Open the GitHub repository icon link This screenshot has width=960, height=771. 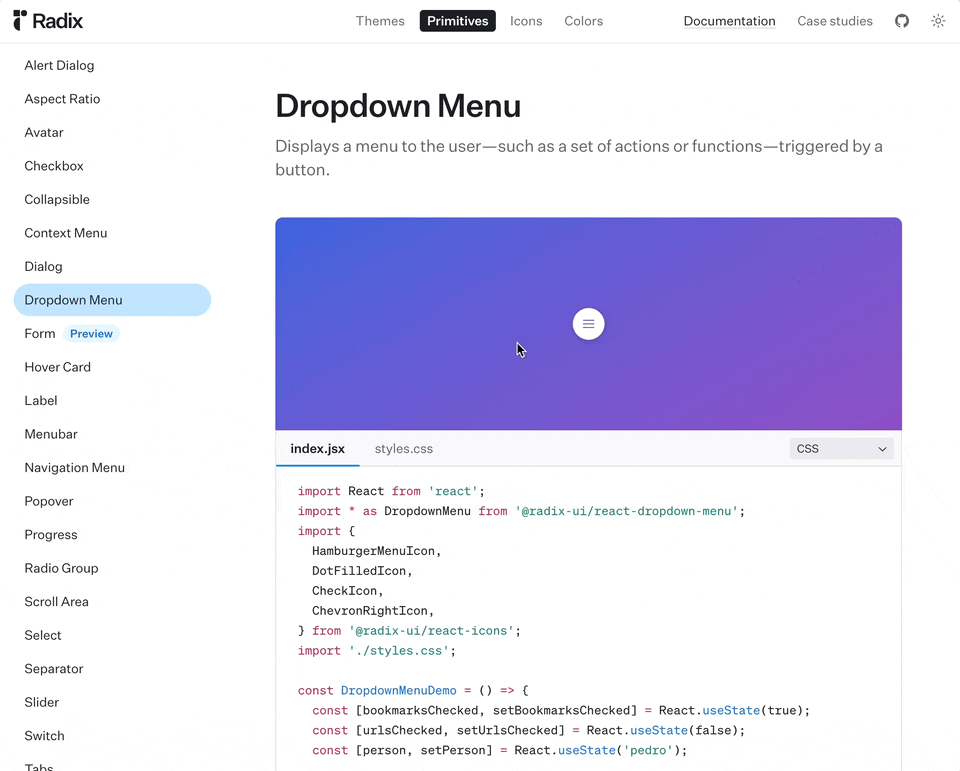pyautogui.click(x=902, y=21)
